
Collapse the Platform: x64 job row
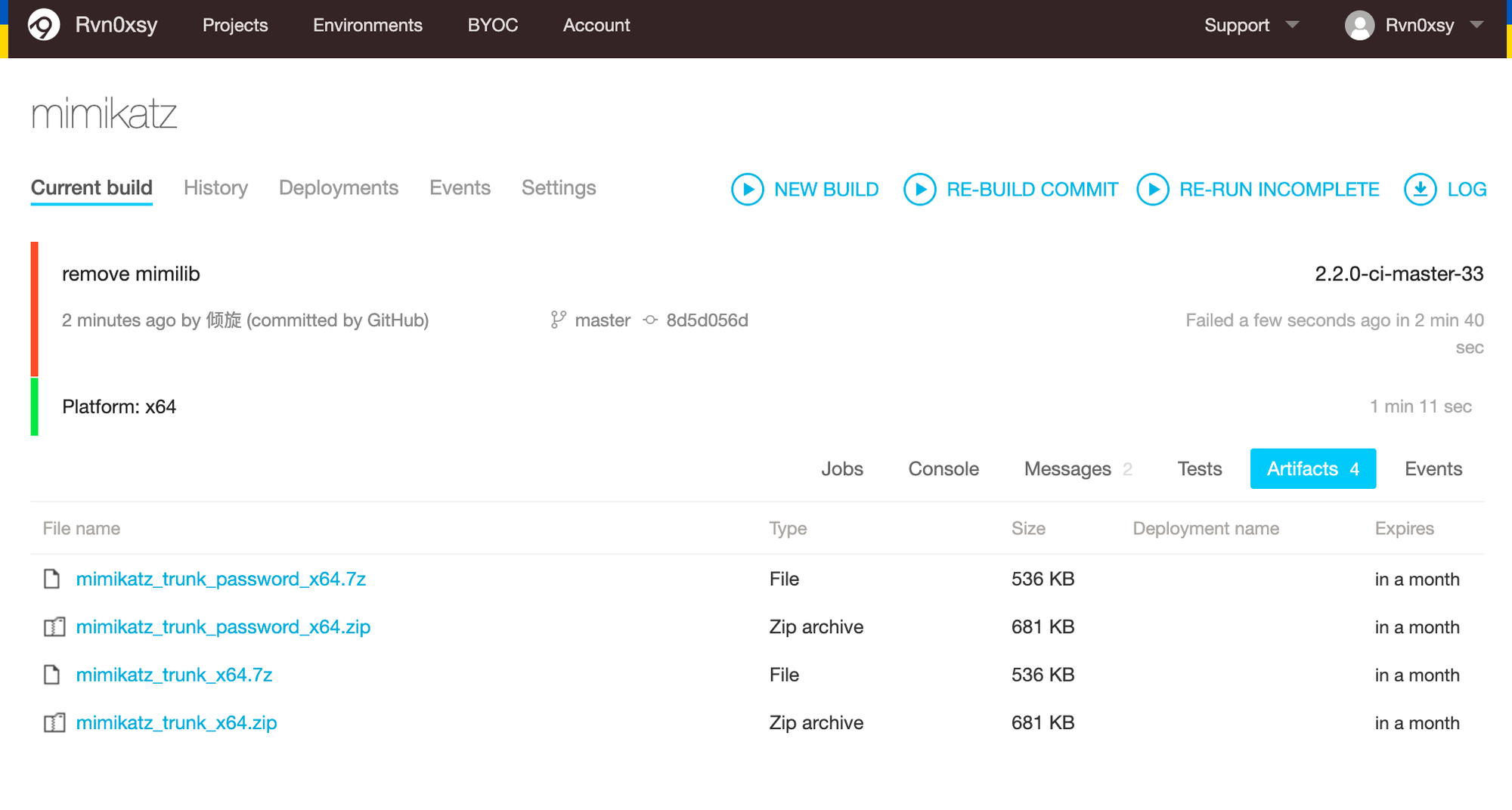point(119,407)
